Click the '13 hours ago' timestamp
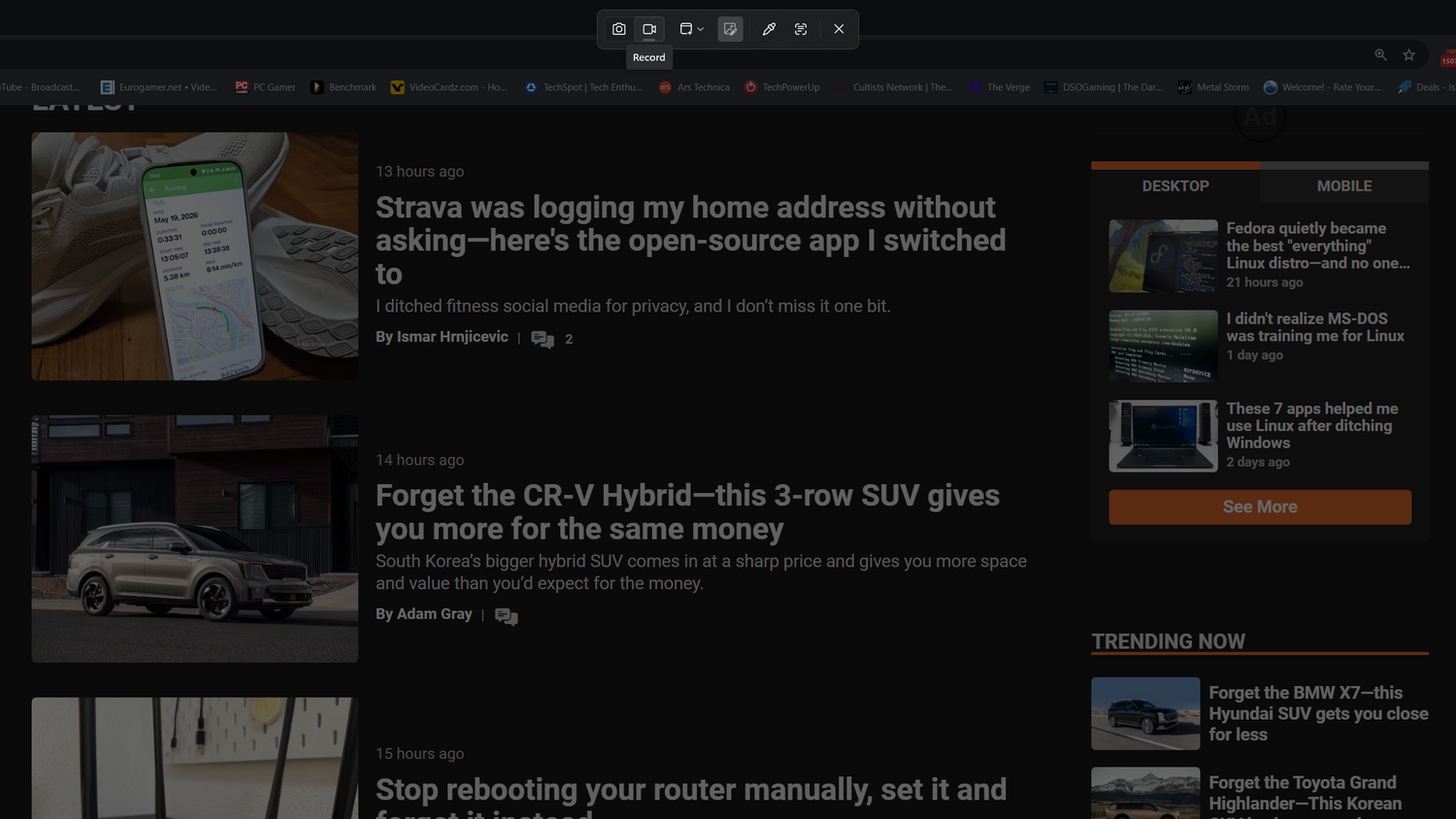Screen dimensions: 1456x819 420,172
